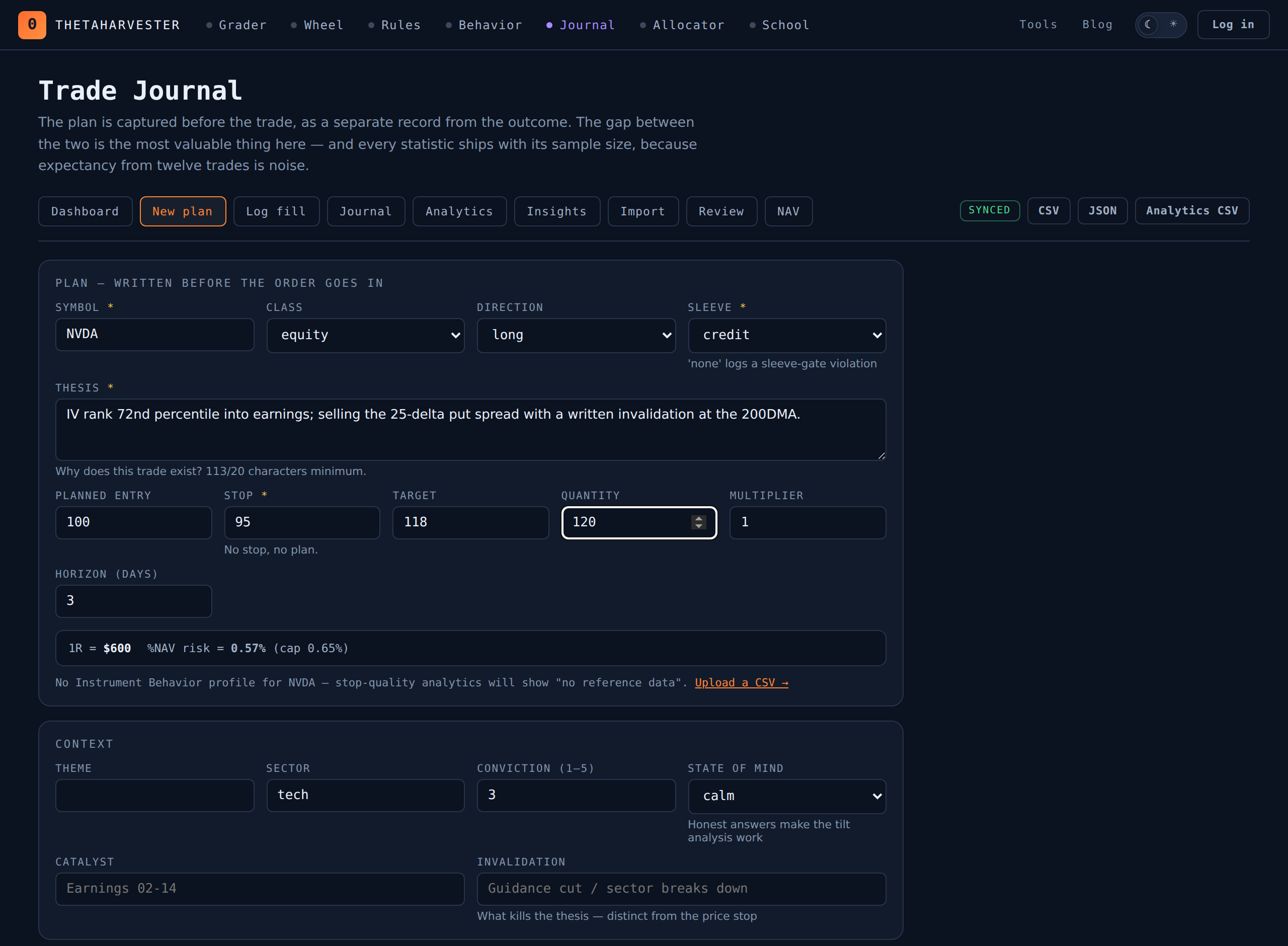Screen dimensions: 1288x946
Task: Toggle the light/dark theme switch
Action: tap(1160, 25)
